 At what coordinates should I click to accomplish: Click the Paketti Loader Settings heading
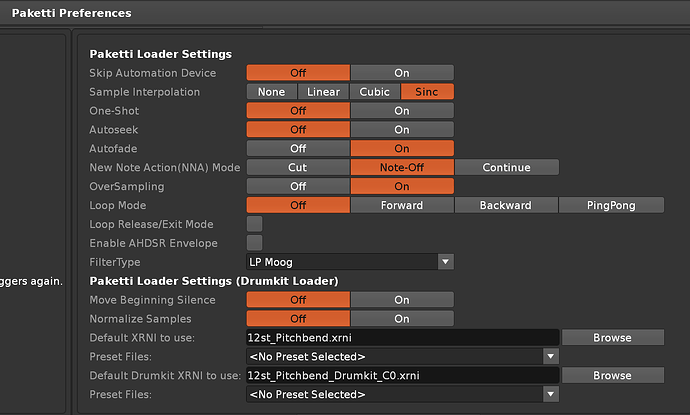tap(161, 54)
